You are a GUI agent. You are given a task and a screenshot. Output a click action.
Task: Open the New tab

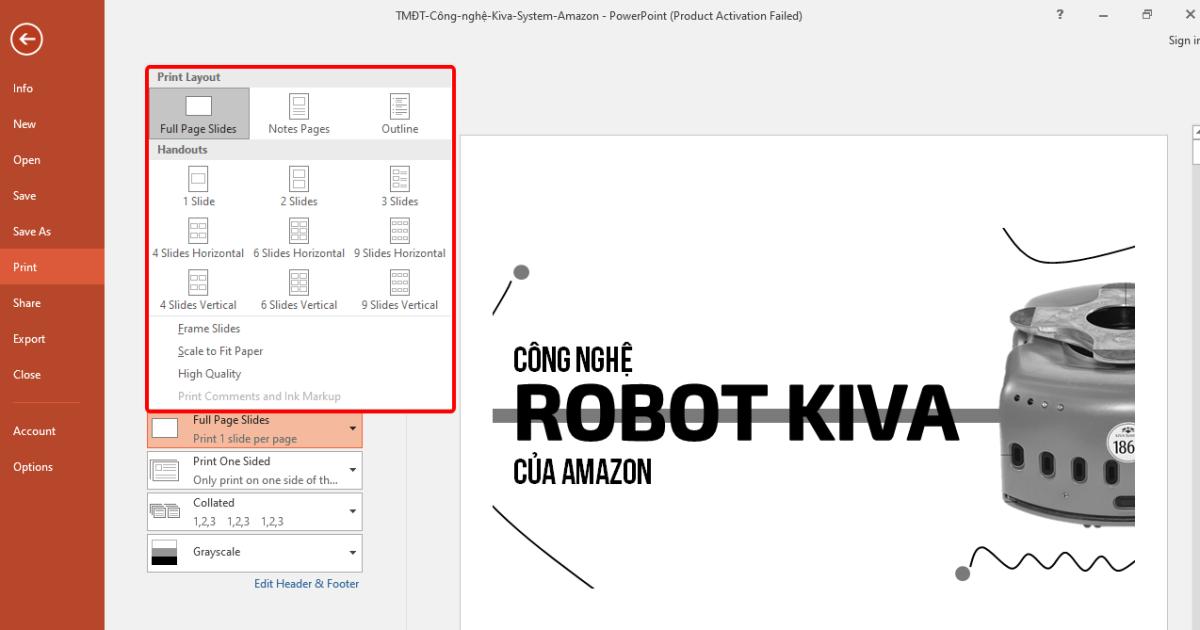coord(52,124)
